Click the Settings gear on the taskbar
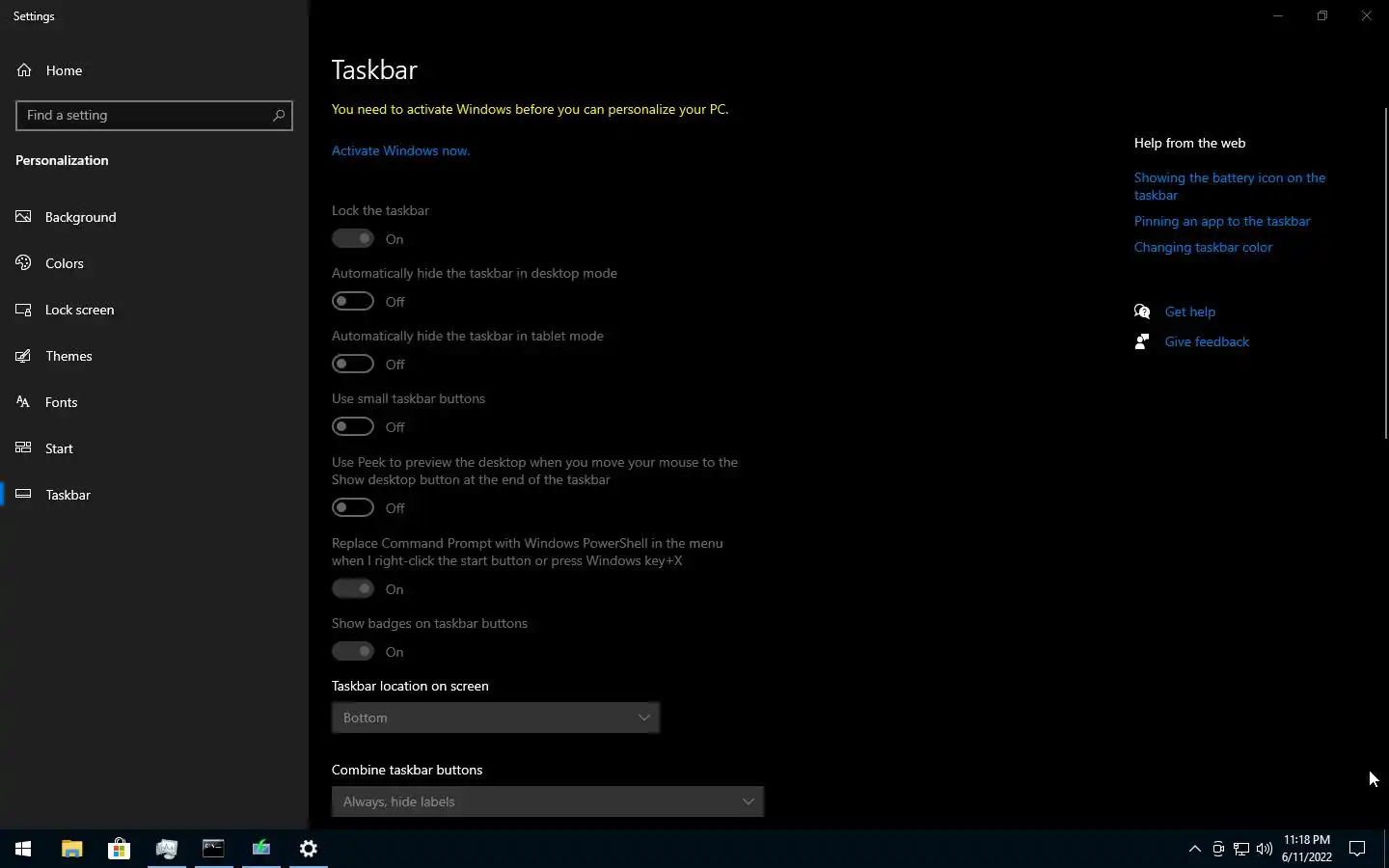1389x868 pixels. point(309,849)
